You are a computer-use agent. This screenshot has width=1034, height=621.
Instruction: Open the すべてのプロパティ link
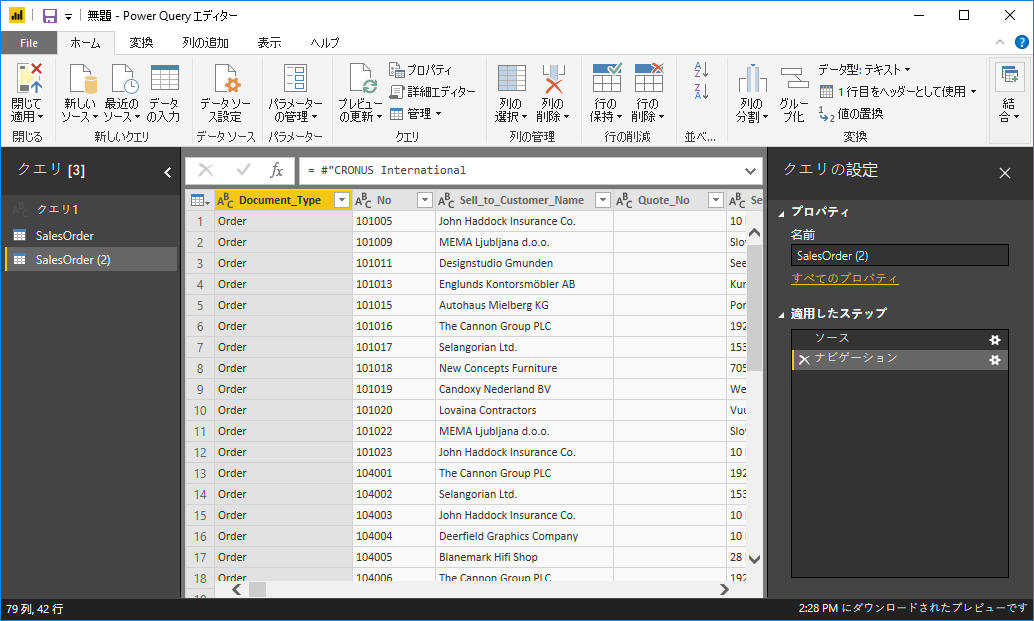tap(844, 278)
